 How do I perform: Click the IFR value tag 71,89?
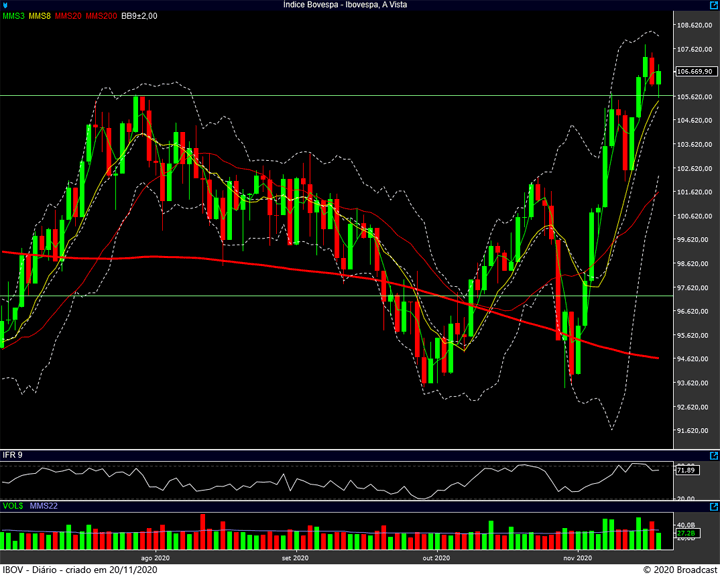pyautogui.click(x=686, y=469)
